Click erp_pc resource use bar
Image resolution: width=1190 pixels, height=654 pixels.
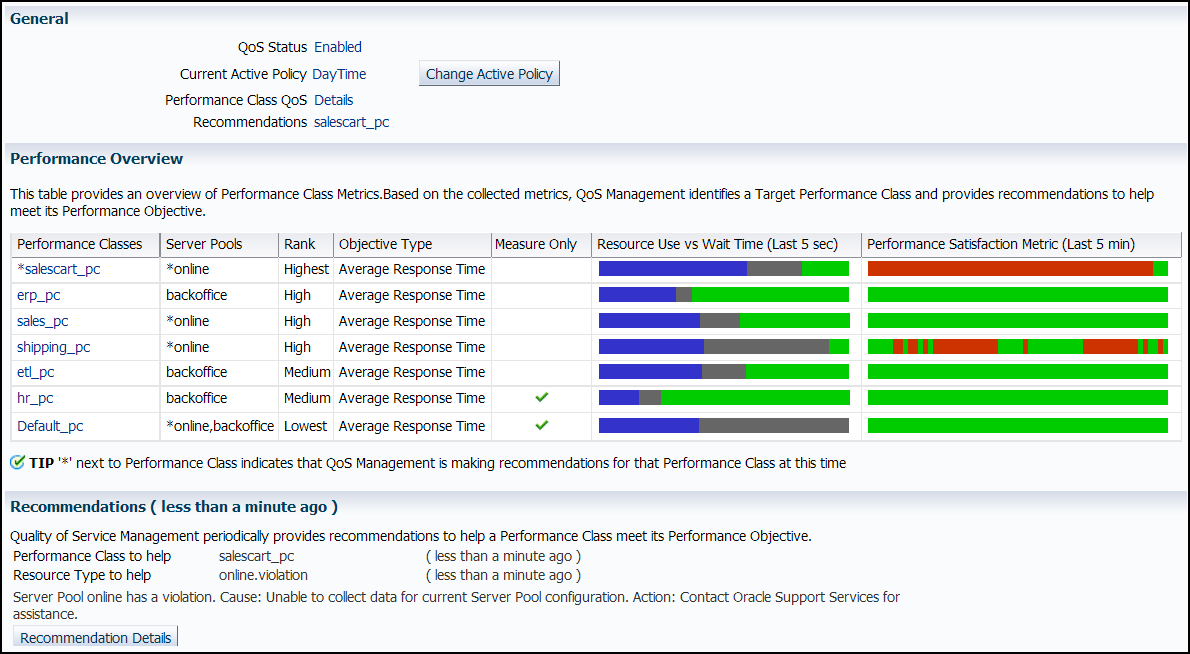tap(724, 294)
